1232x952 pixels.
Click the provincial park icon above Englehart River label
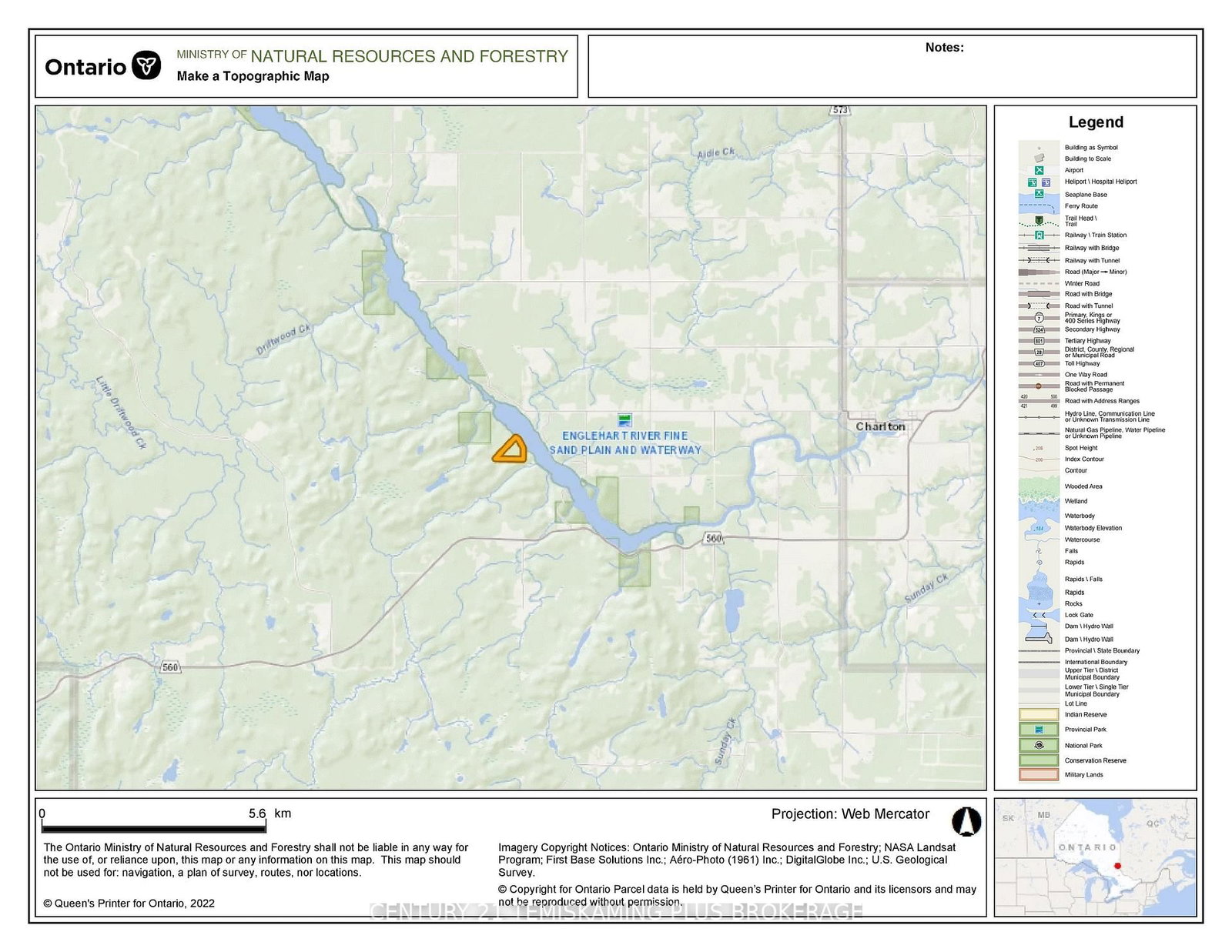[624, 419]
